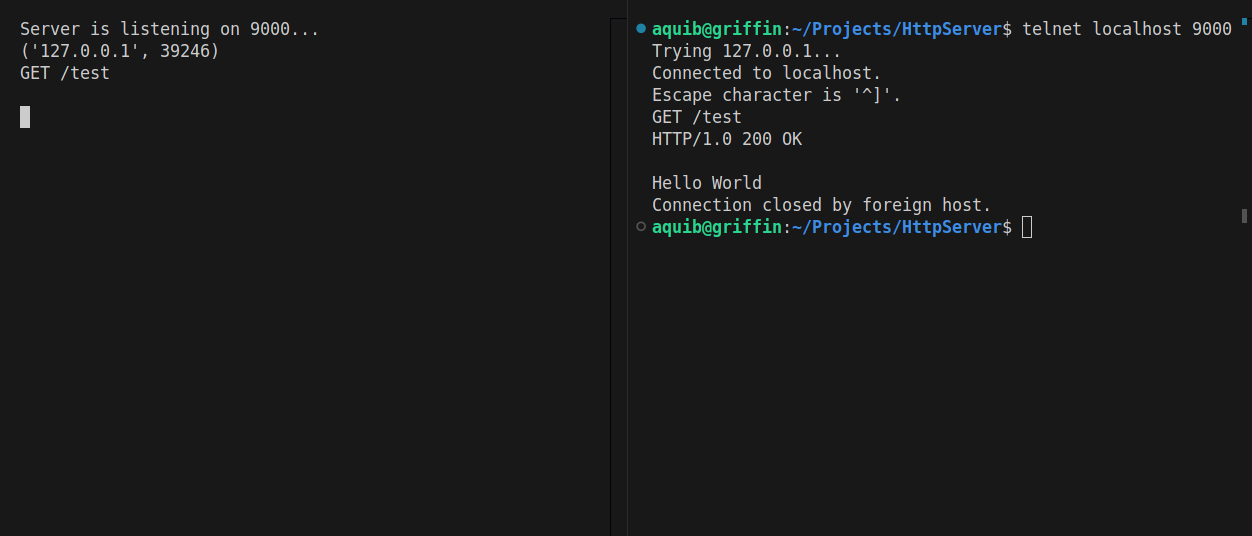Click the "Server is listening on 9000..." line
This screenshot has height=536, width=1252.
pyautogui.click(x=169, y=30)
